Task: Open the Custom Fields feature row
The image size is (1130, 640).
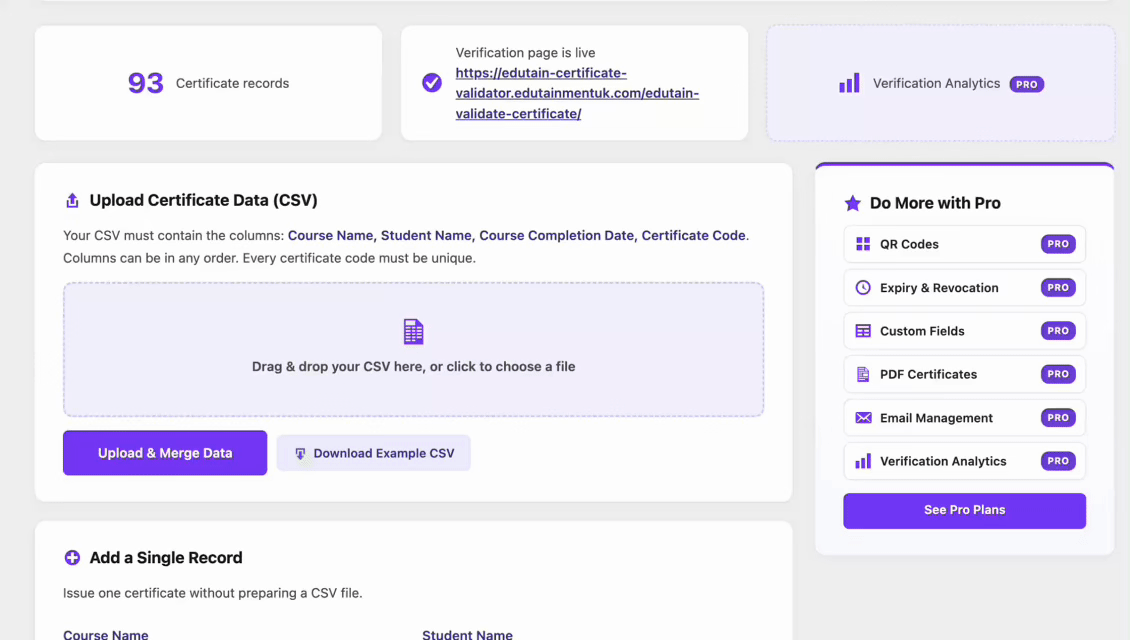Action: point(964,331)
